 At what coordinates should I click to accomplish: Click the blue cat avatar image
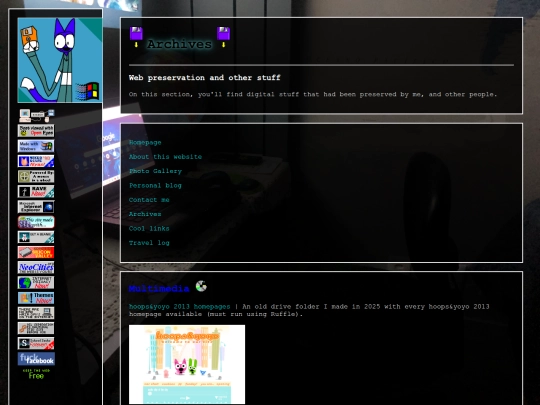click(60, 60)
